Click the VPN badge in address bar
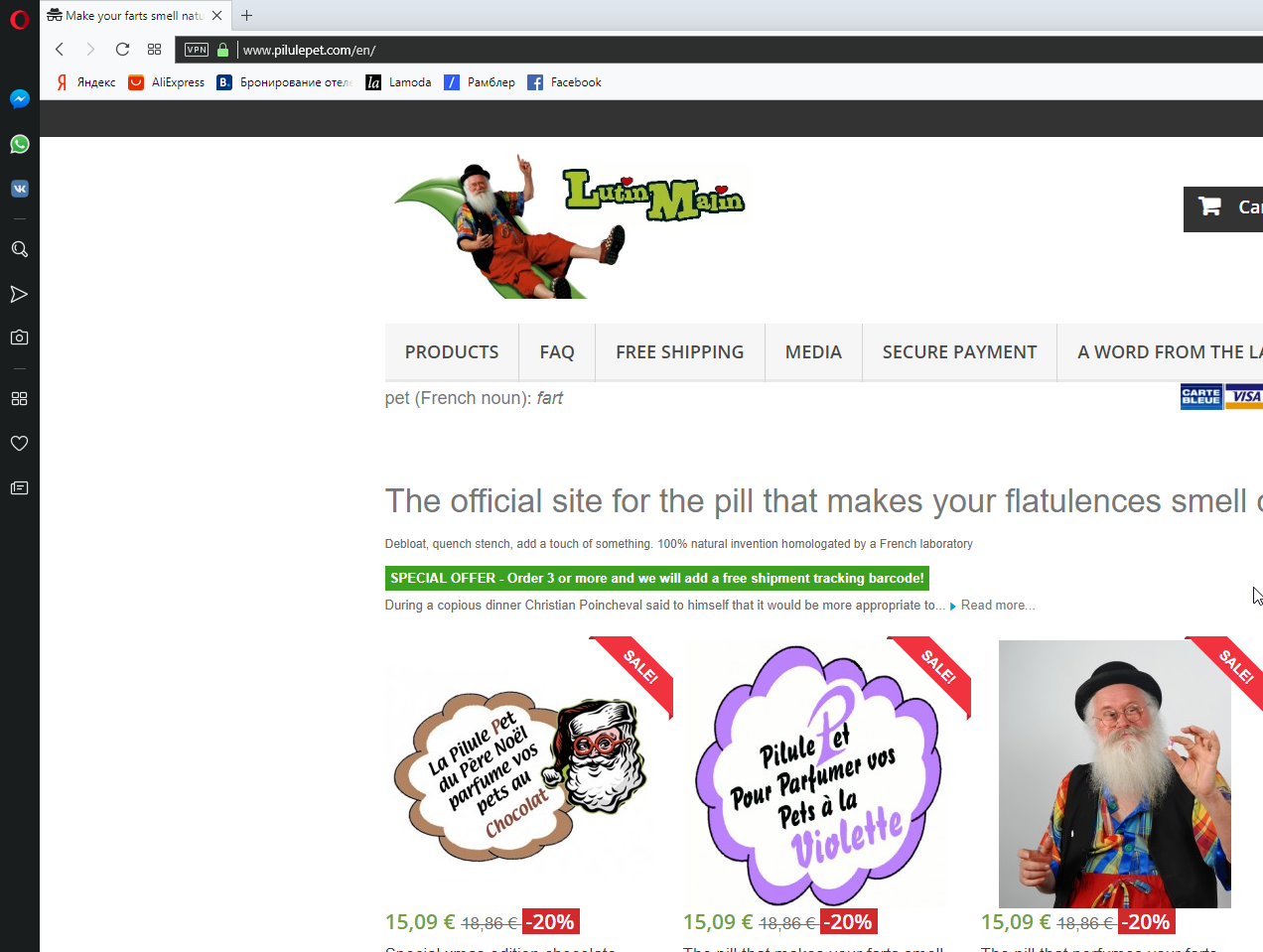The width and height of the screenshot is (1263, 952). coord(197,50)
